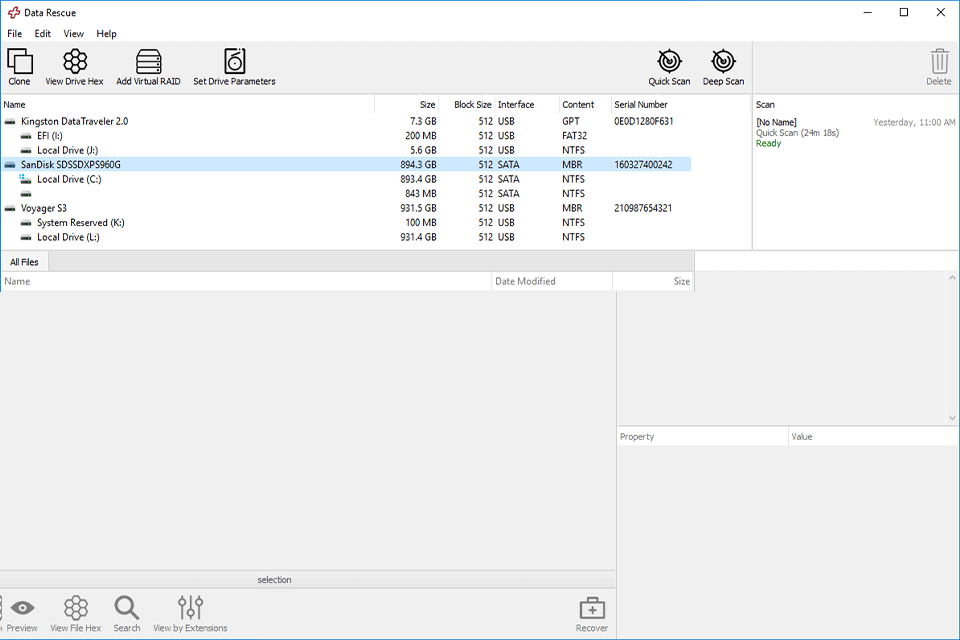Click the FAT32 content cell

coord(574,136)
